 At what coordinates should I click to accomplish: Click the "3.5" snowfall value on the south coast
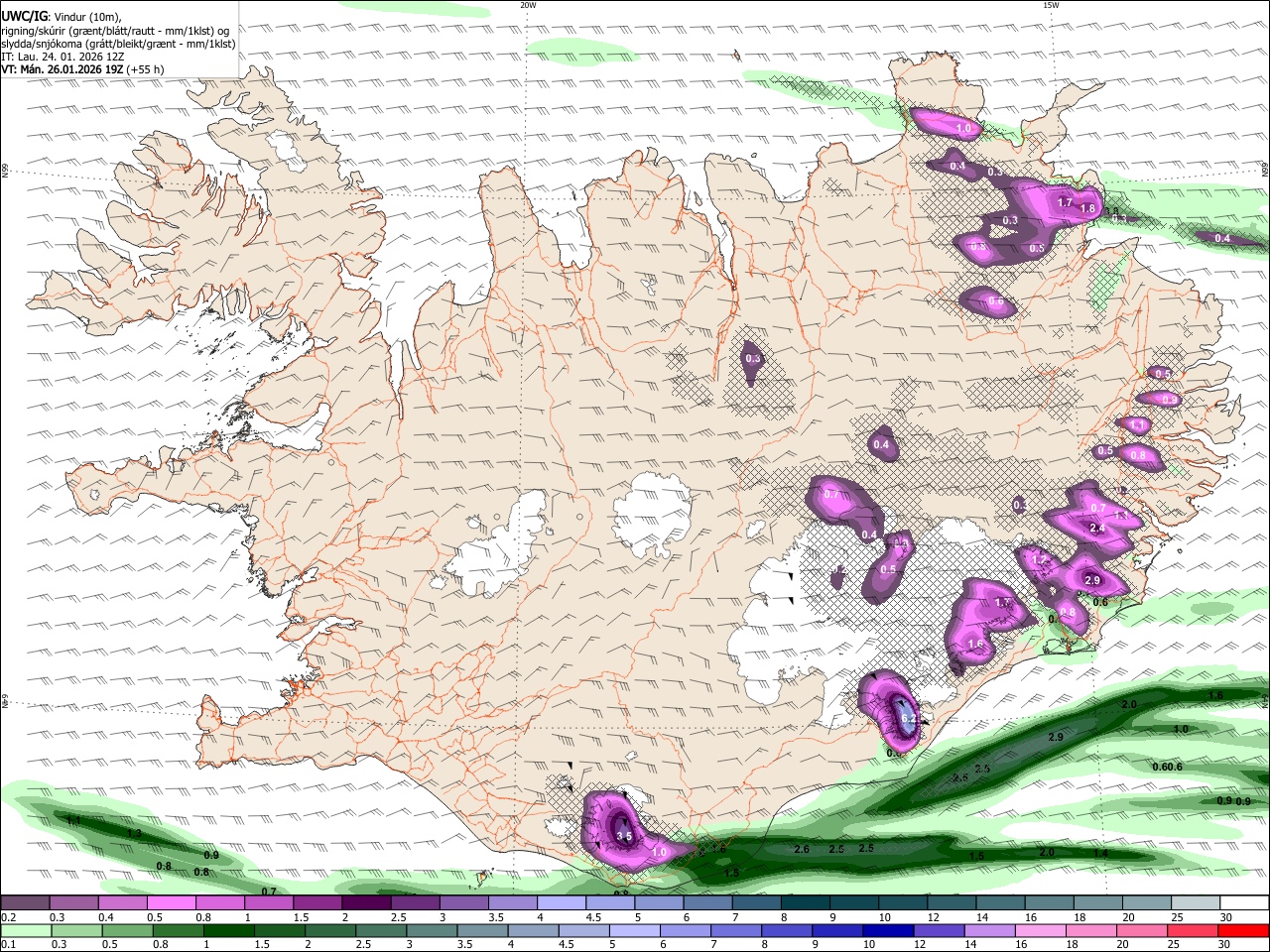pyautogui.click(x=624, y=837)
